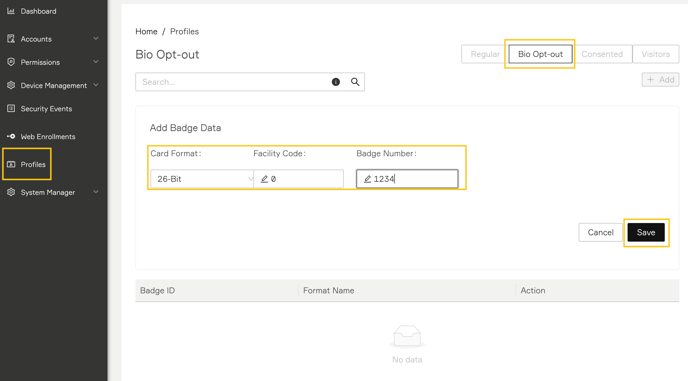Expand the Accounts menu chevron
The width and height of the screenshot is (688, 381).
(x=96, y=39)
